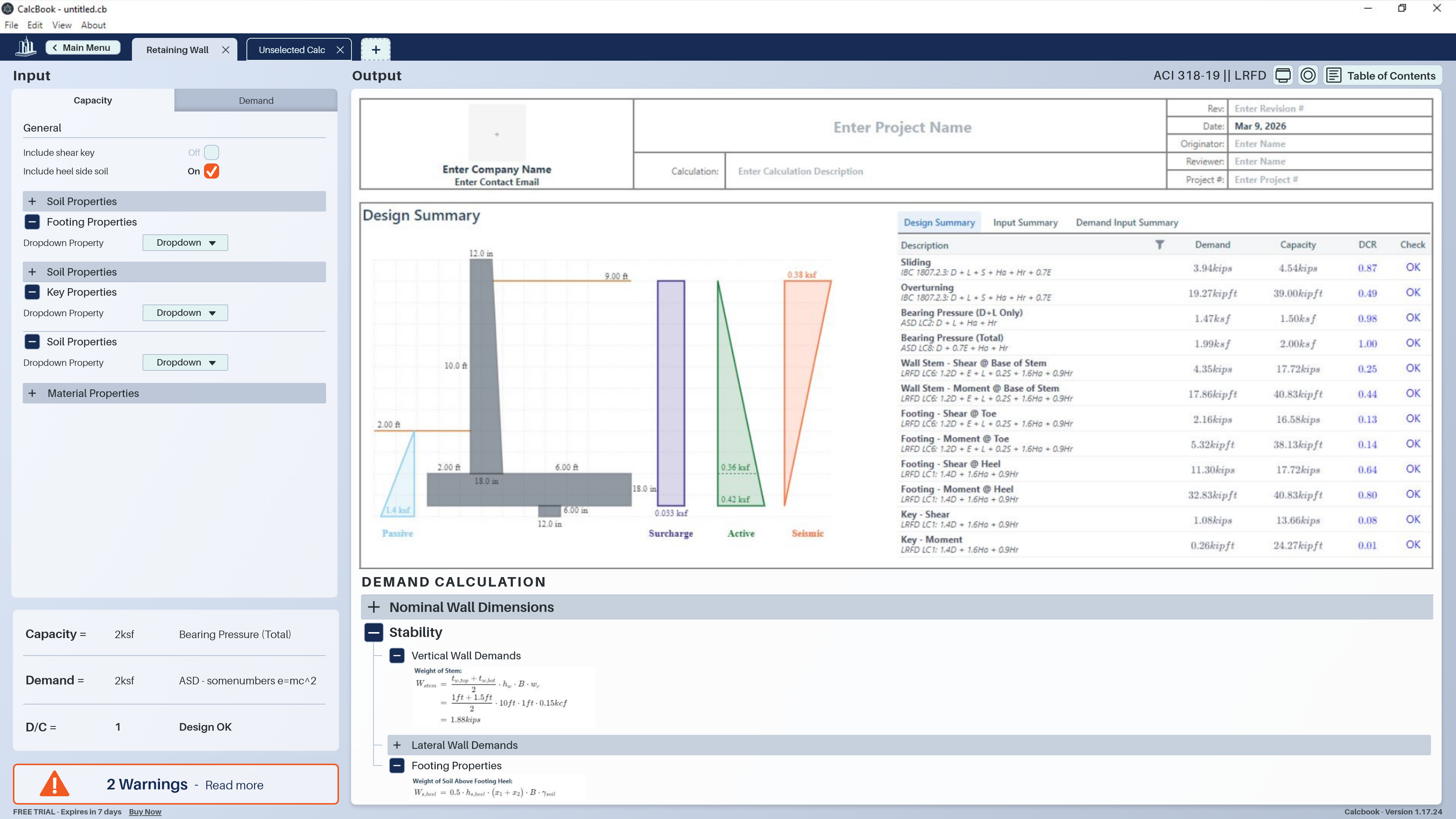Close the Unselected Calc tab
The height and width of the screenshot is (819, 1456).
[340, 50]
